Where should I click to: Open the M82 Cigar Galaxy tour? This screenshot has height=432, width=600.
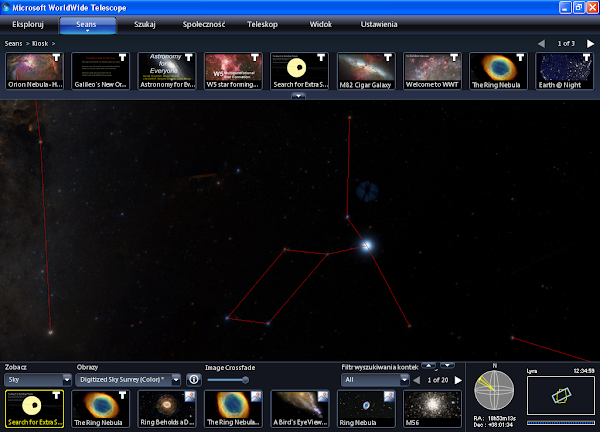coord(366,71)
